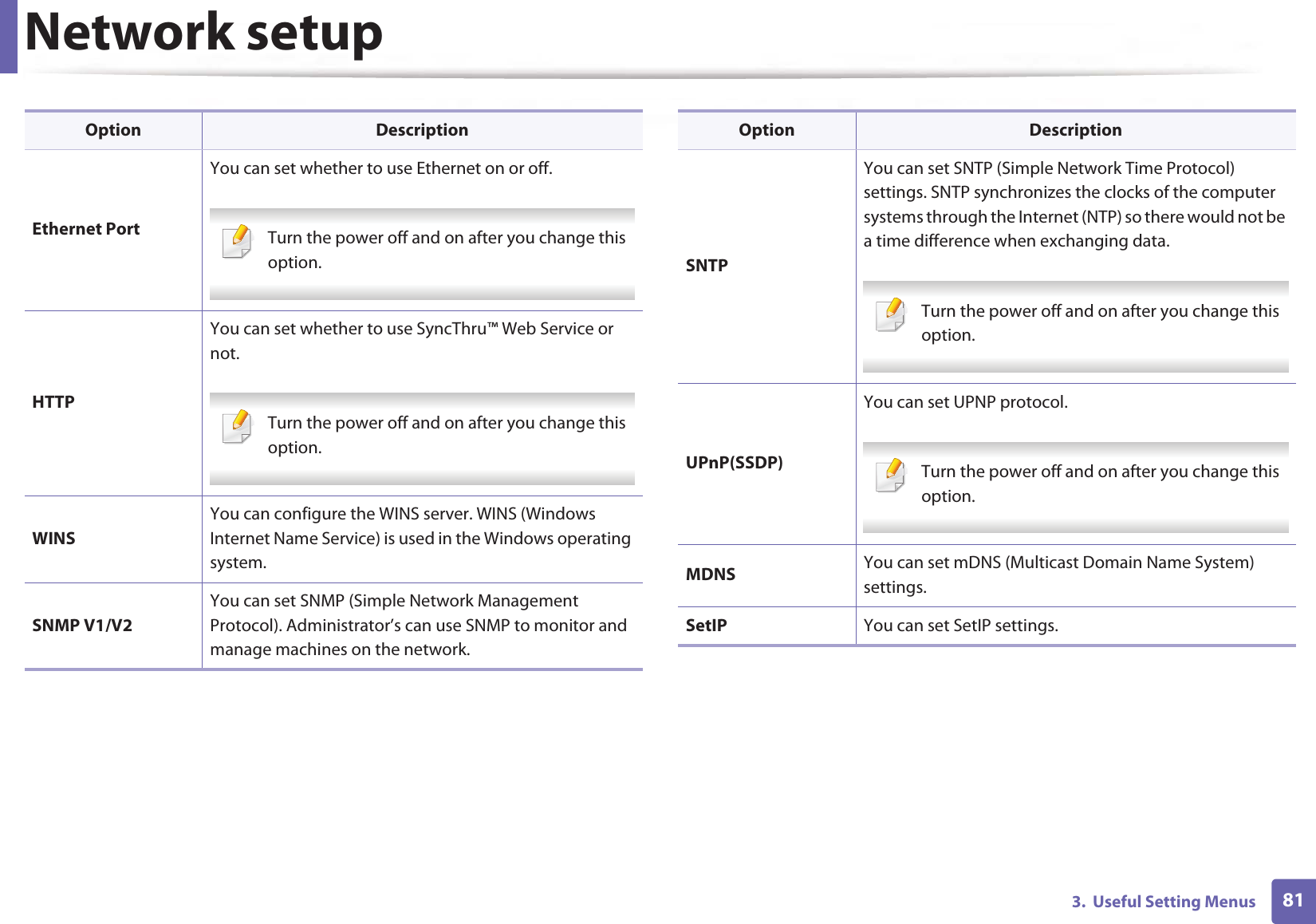This screenshot has height=924, width=1316.
Task: Click the note icon in the Ethernet Port row
Action: [x=237, y=242]
